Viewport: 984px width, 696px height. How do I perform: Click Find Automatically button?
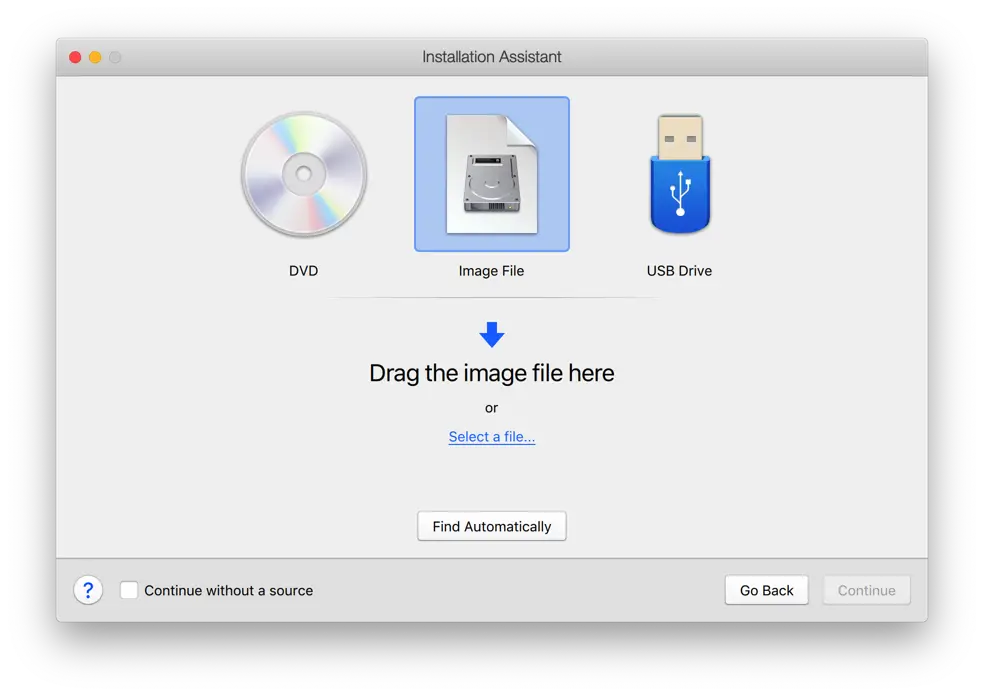(x=492, y=526)
